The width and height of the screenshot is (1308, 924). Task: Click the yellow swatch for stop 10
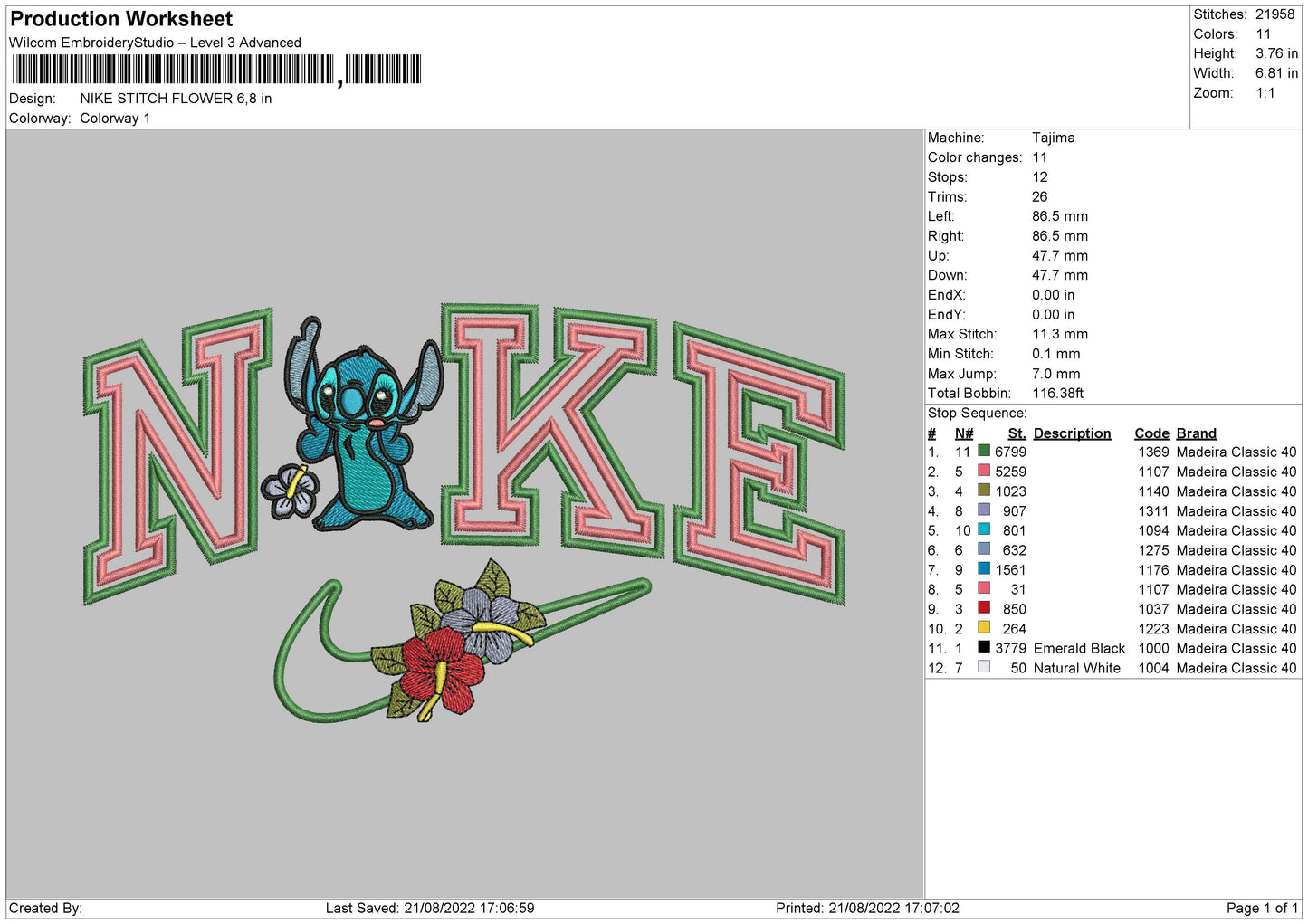984,627
